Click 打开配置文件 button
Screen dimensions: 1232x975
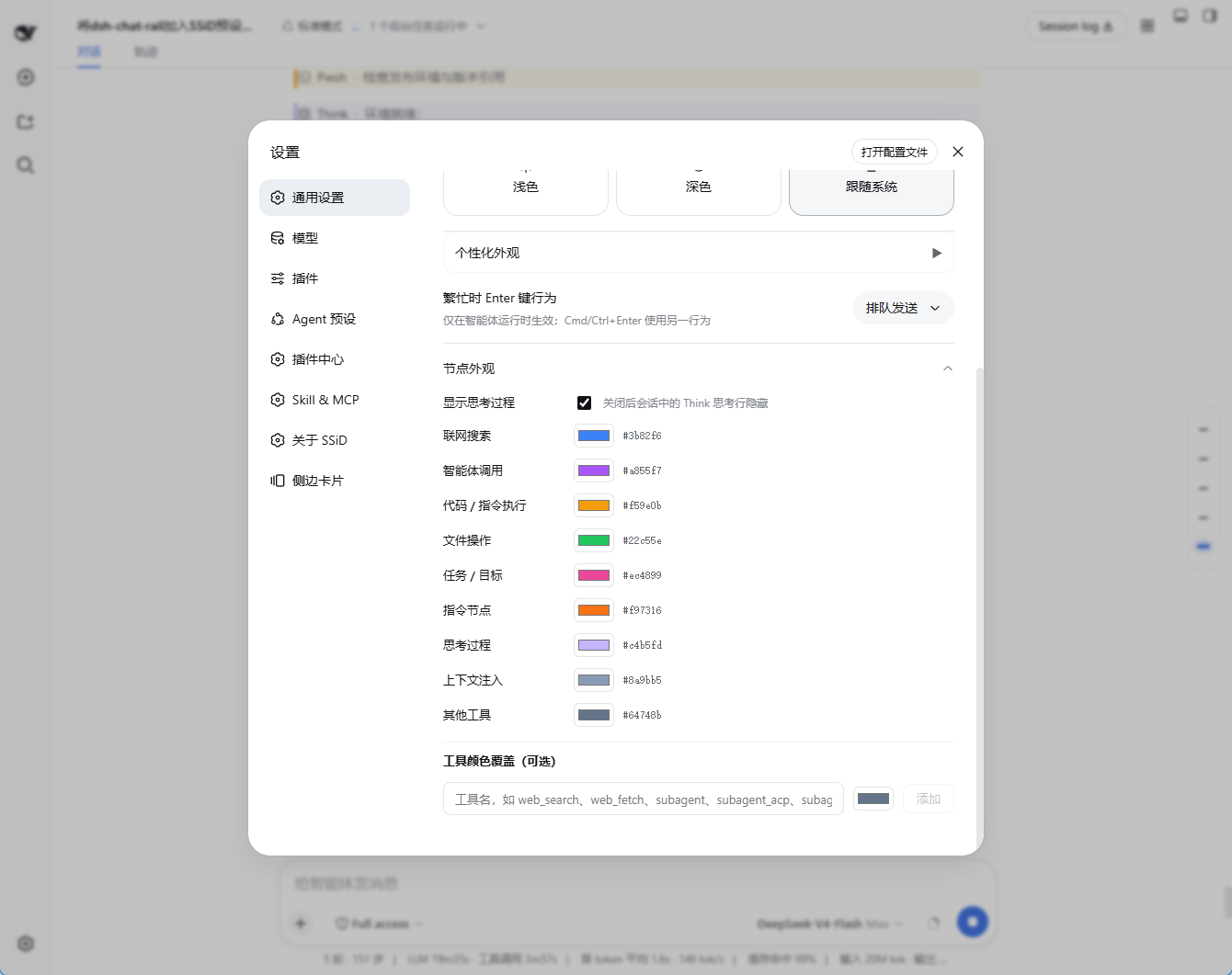(x=895, y=152)
